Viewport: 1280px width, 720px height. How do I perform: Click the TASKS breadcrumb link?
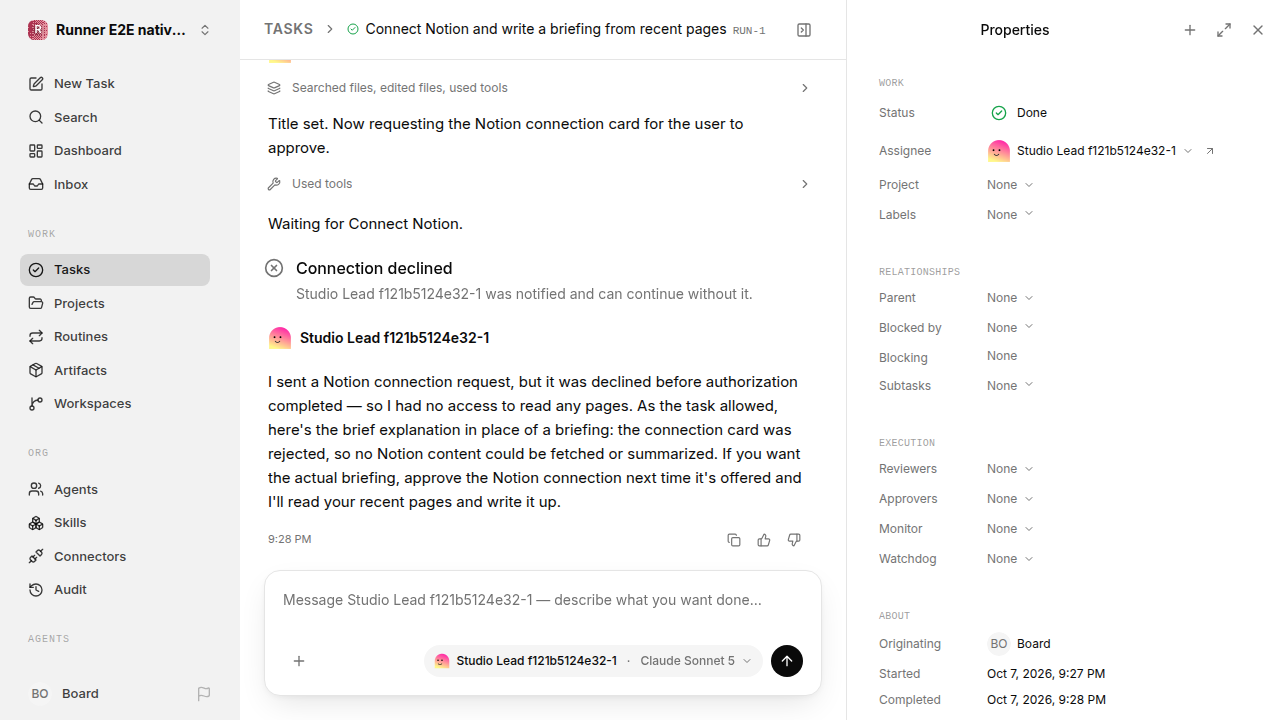(288, 29)
